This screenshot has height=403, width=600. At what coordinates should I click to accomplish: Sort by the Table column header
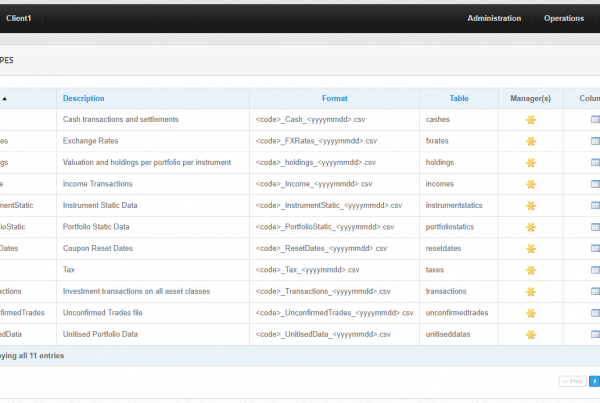459,98
